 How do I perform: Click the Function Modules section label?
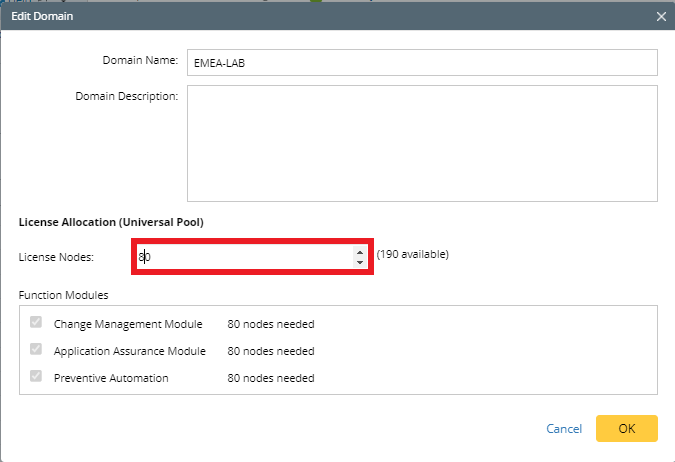tap(63, 295)
